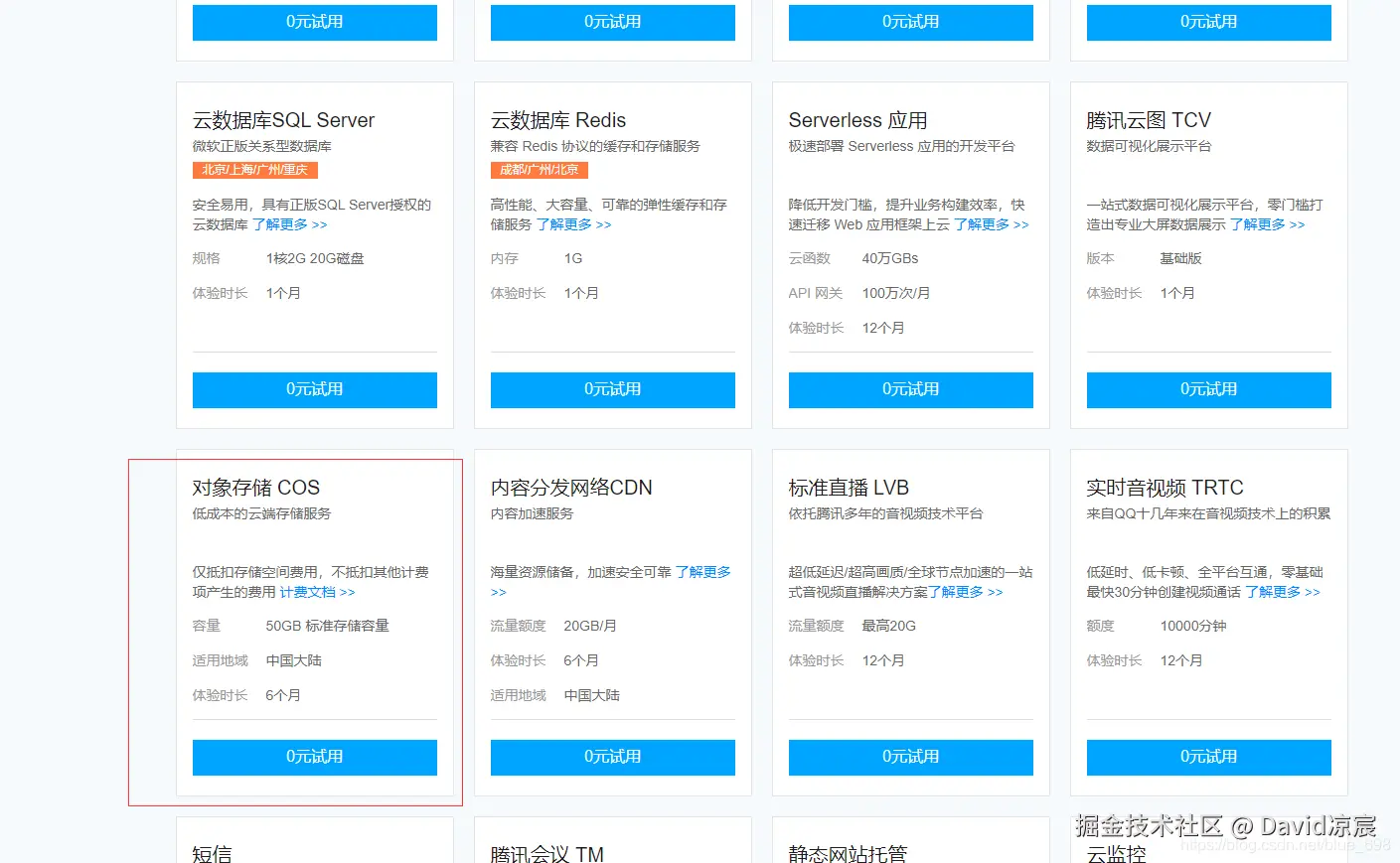The width and height of the screenshot is (1400, 863).
Task: Click 0元试用 for 腾讯云图 TCV
Action: 1207,389
